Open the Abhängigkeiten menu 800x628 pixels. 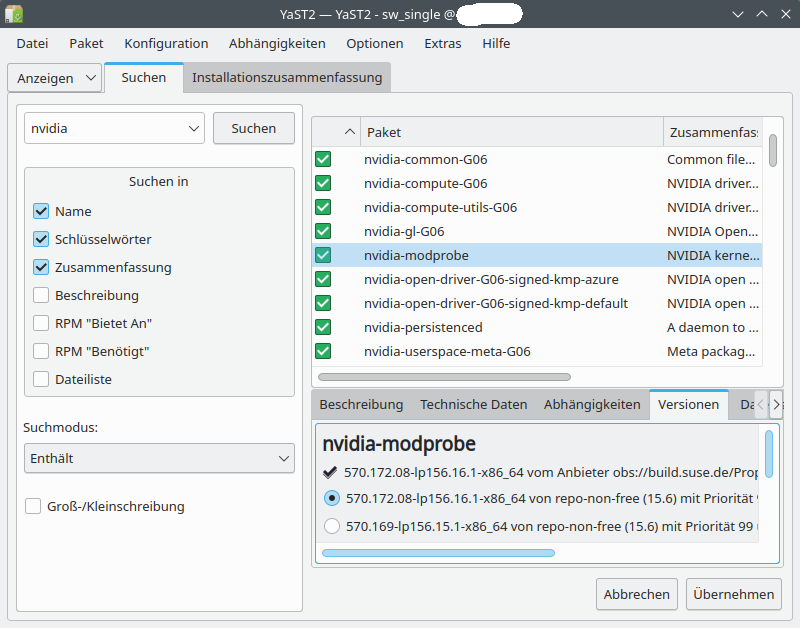pos(277,43)
